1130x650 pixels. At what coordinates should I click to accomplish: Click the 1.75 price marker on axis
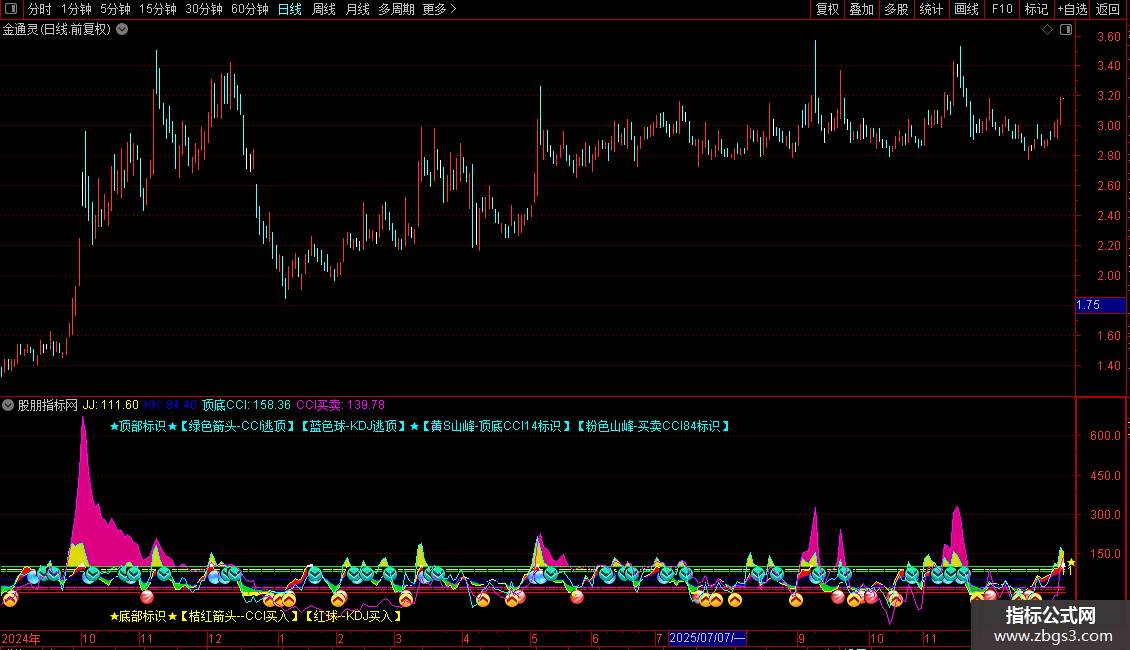click(1100, 306)
